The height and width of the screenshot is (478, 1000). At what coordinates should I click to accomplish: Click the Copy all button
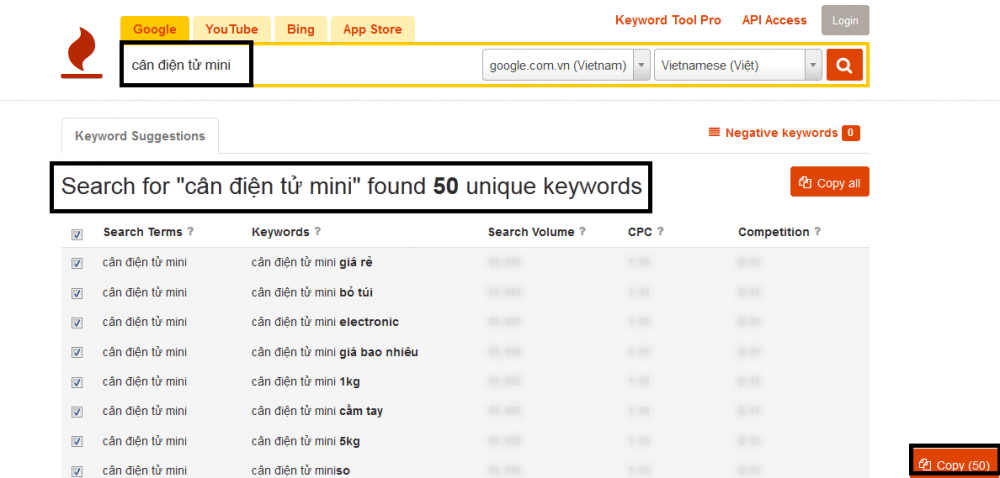pos(830,183)
